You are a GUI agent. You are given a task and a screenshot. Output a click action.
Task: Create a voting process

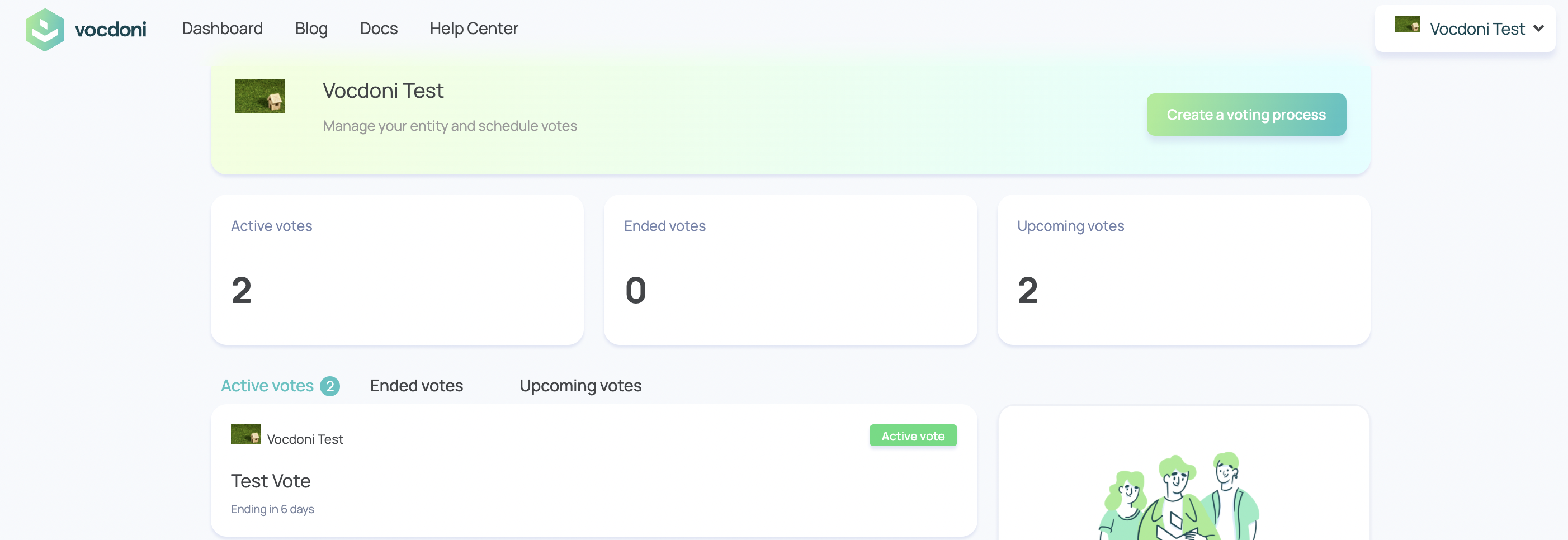coord(1246,115)
